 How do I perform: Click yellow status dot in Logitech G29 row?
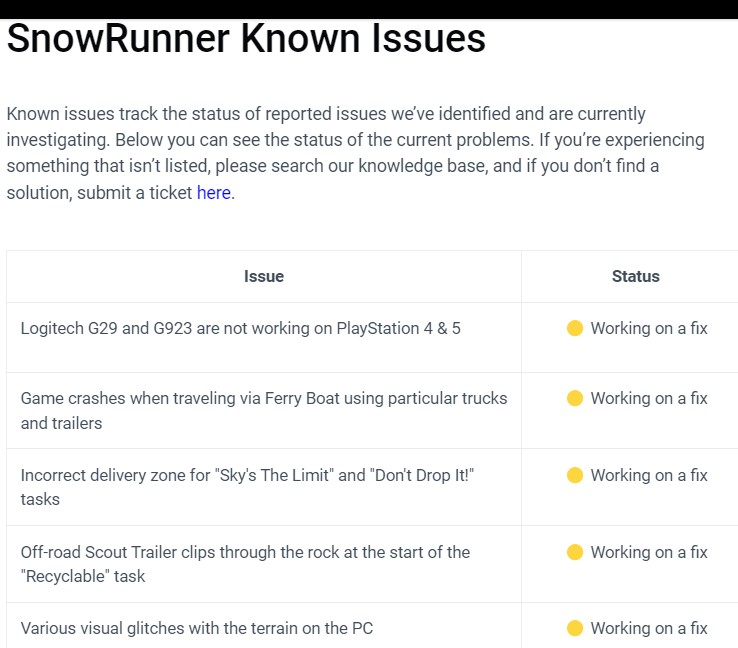[x=575, y=328]
